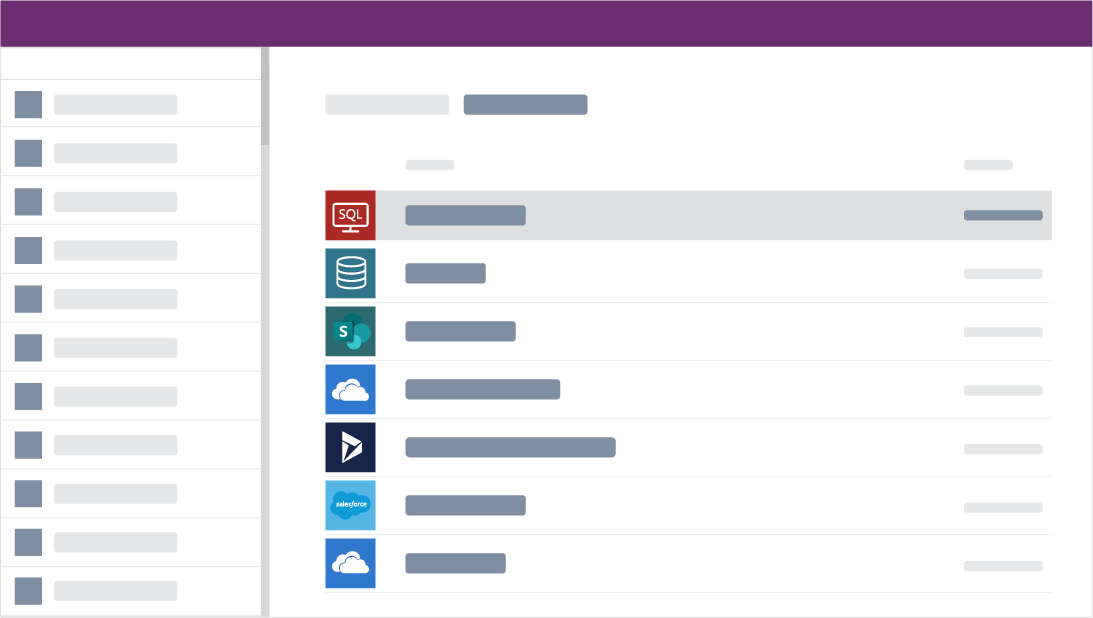Click the sidebar vertical scrollbar thumb
This screenshot has width=1093, height=618.
(265, 97)
